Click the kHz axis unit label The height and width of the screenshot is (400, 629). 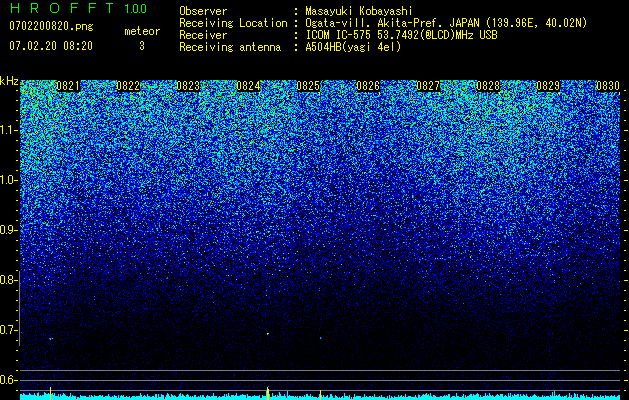tap(9, 81)
